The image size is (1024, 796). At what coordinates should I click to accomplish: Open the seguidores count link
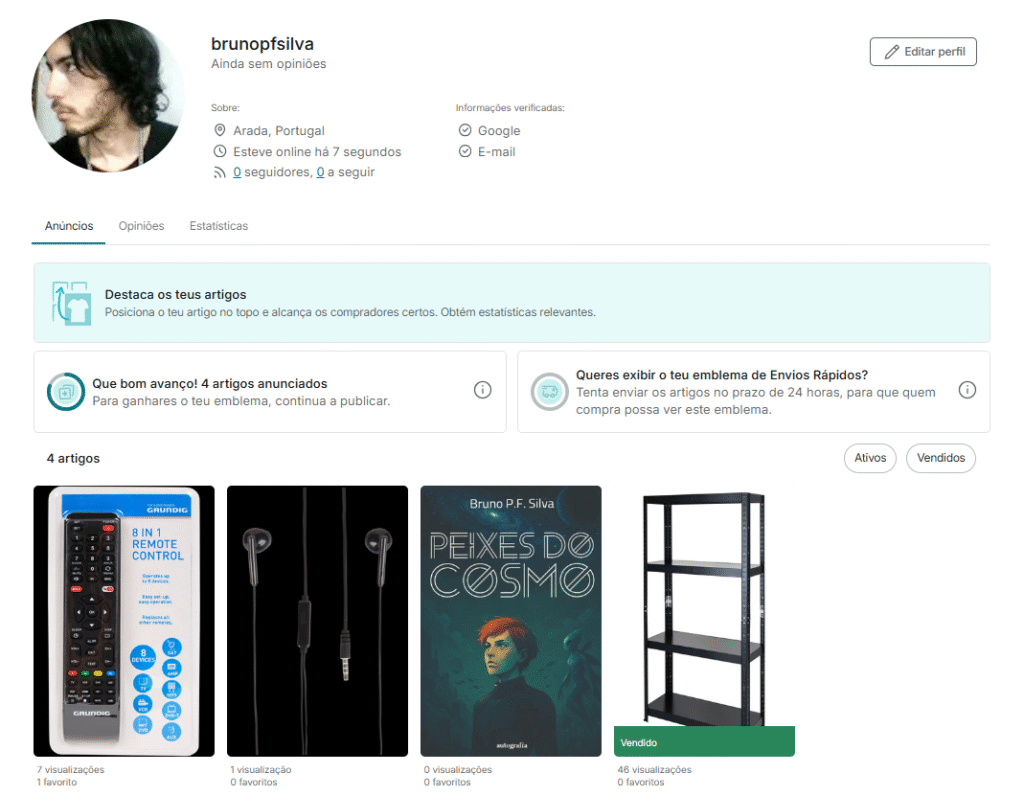pos(237,172)
